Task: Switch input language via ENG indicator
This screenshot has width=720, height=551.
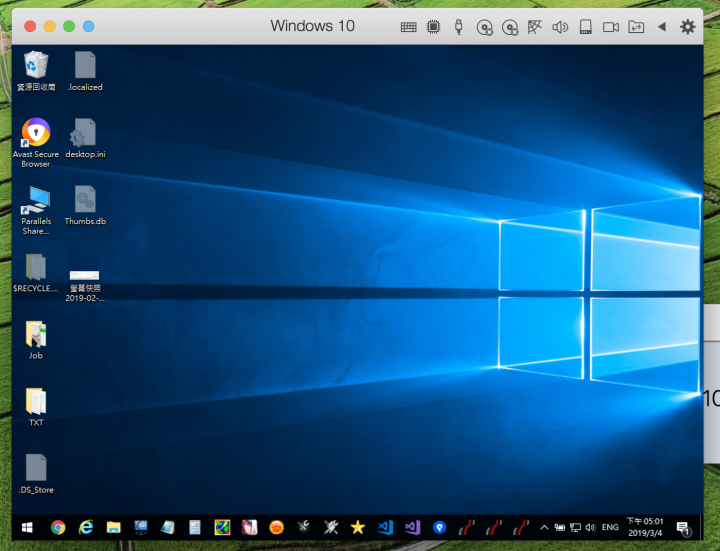Action: click(x=610, y=528)
